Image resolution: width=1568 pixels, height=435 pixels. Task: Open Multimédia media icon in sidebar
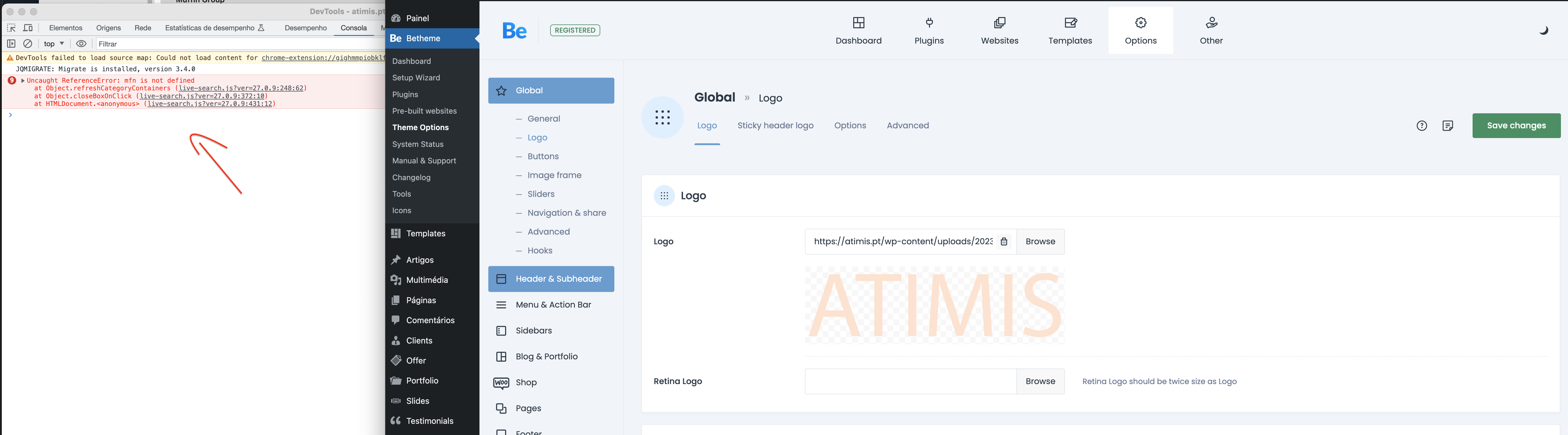396,280
